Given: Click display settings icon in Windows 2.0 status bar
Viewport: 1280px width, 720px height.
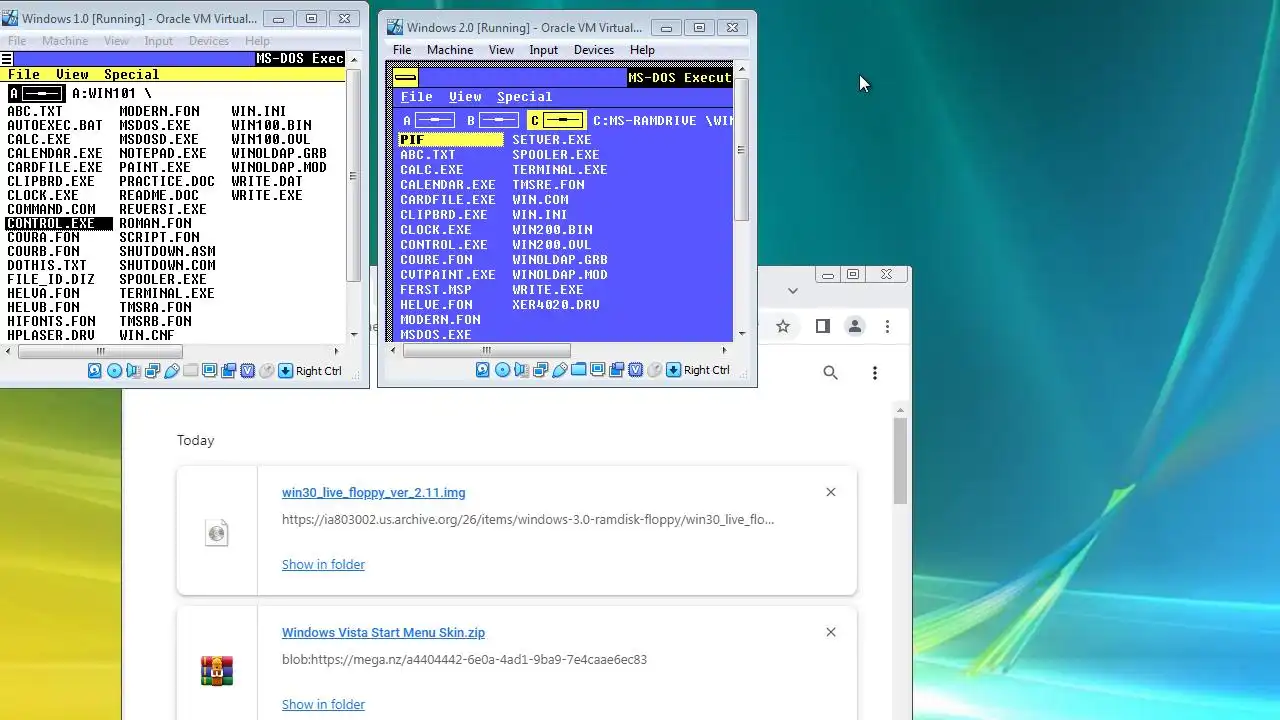Looking at the screenshot, I should pos(597,369).
